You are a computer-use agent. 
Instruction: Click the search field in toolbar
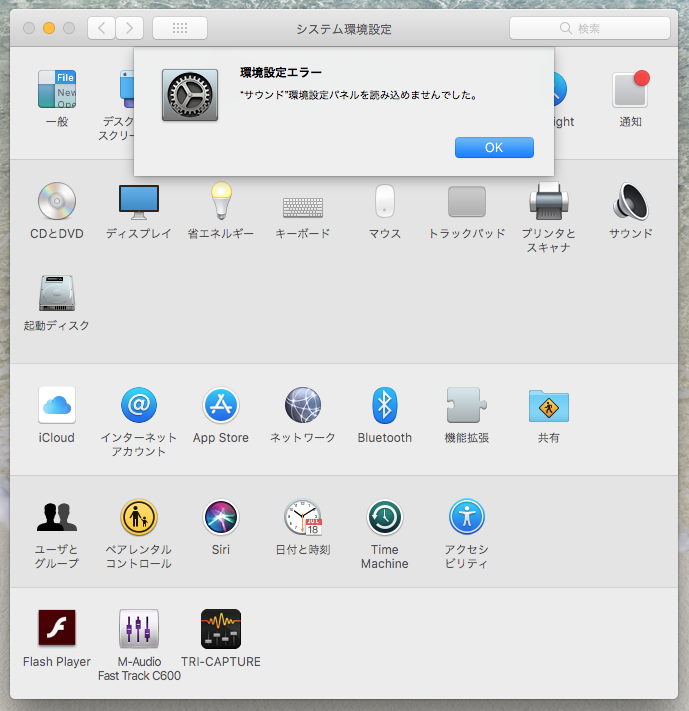pyautogui.click(x=589, y=28)
